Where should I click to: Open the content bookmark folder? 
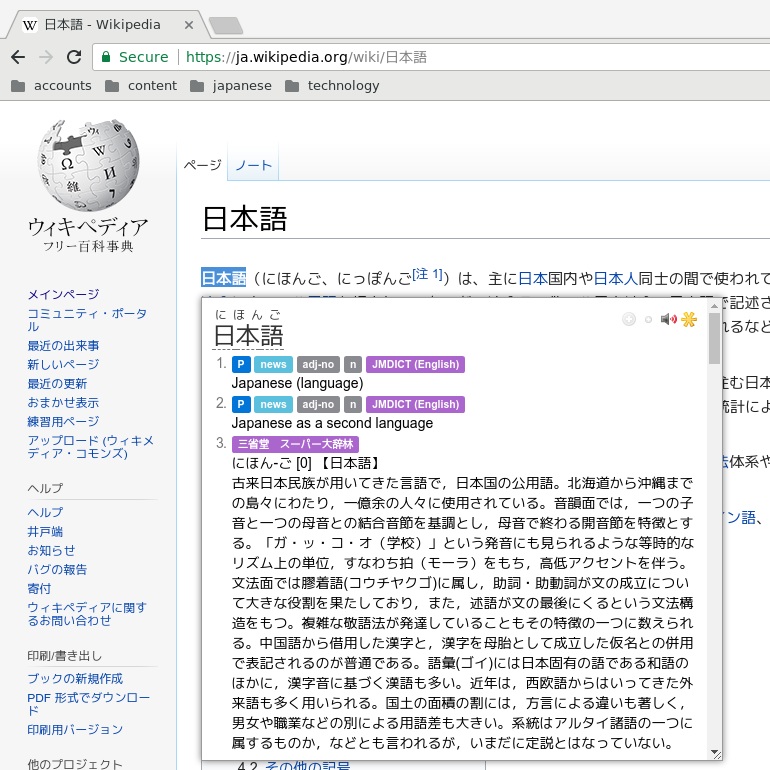pyautogui.click(x=141, y=86)
